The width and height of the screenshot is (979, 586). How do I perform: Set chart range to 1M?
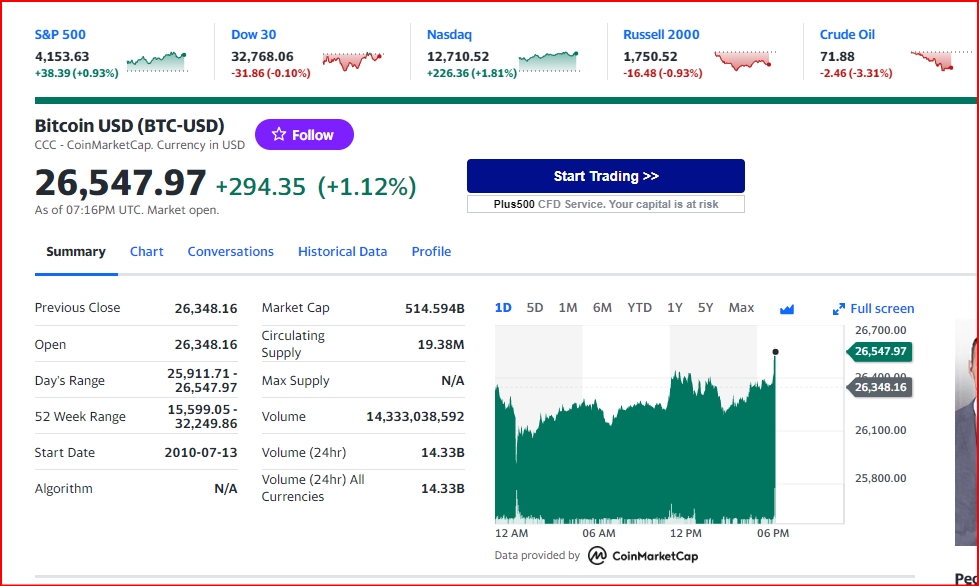tap(568, 308)
